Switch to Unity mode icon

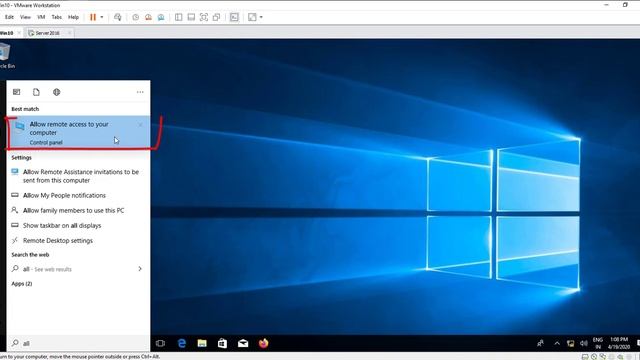(216, 17)
